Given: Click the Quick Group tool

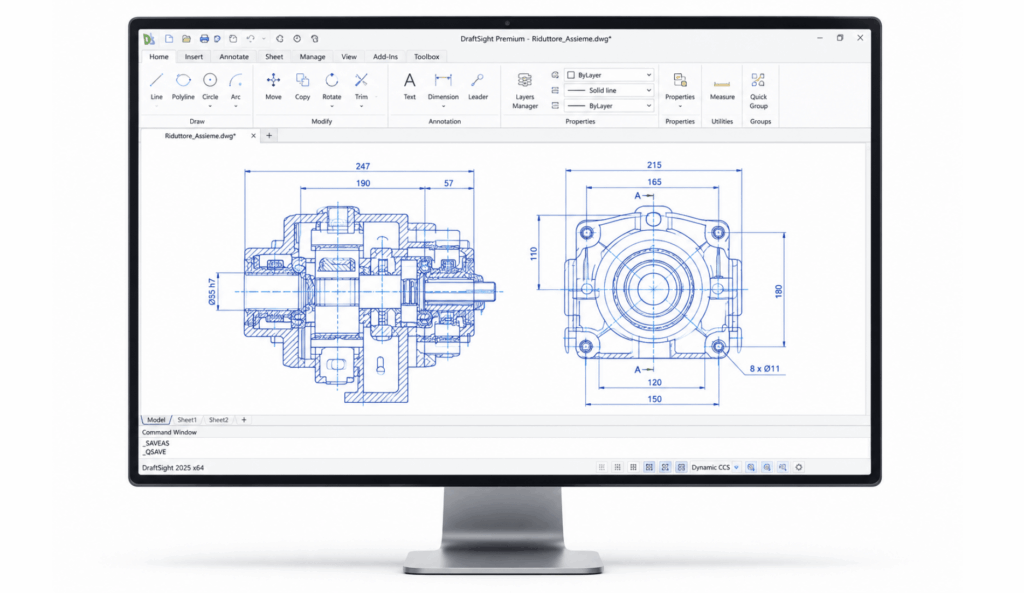Looking at the screenshot, I should click(x=758, y=90).
